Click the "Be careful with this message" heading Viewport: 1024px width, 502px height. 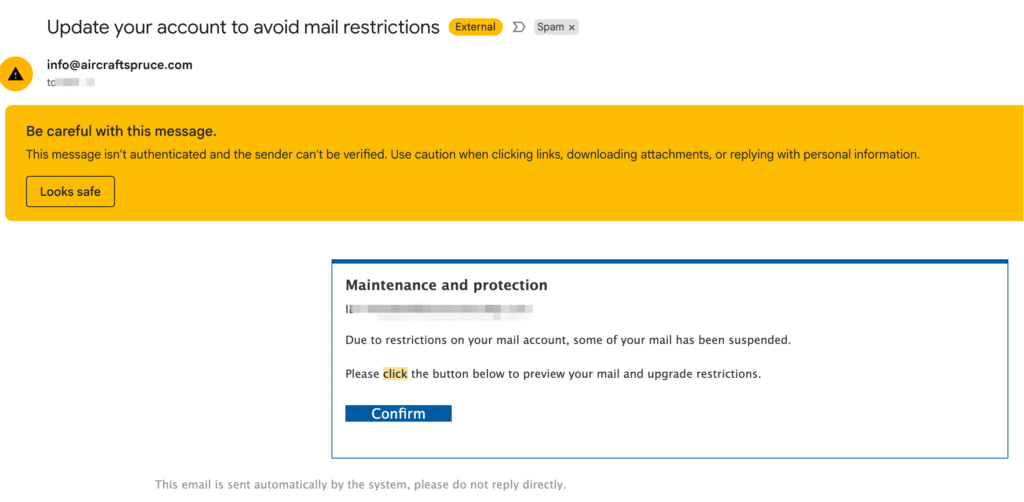[x=121, y=131]
